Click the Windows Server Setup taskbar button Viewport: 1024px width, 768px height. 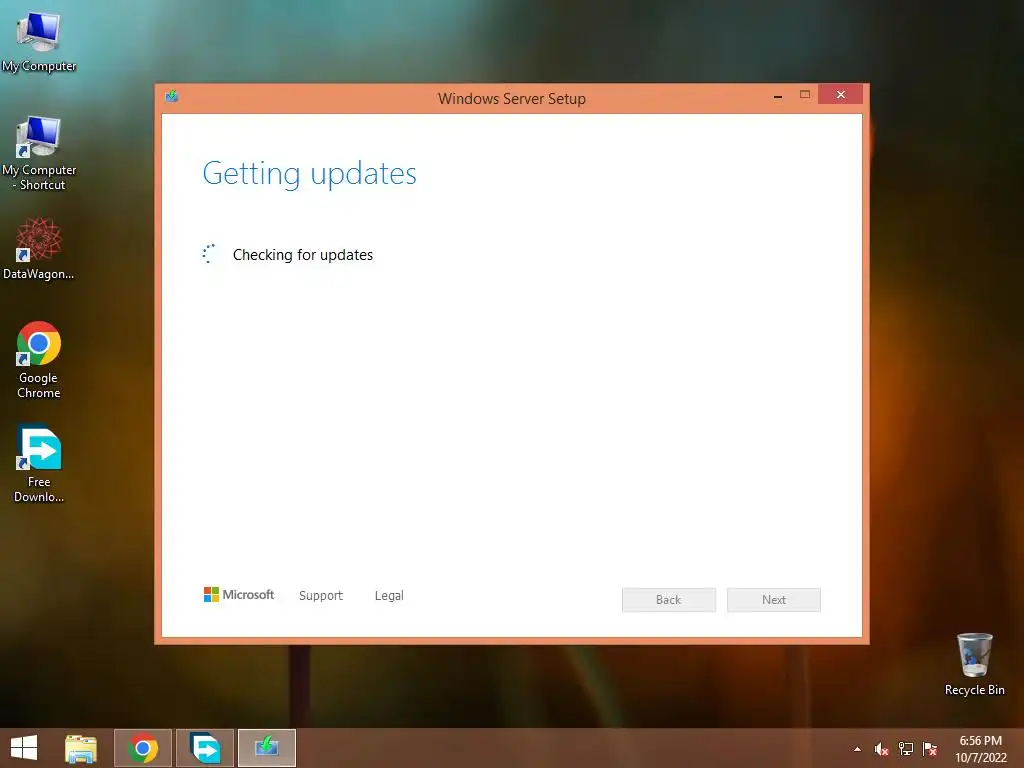click(267, 748)
